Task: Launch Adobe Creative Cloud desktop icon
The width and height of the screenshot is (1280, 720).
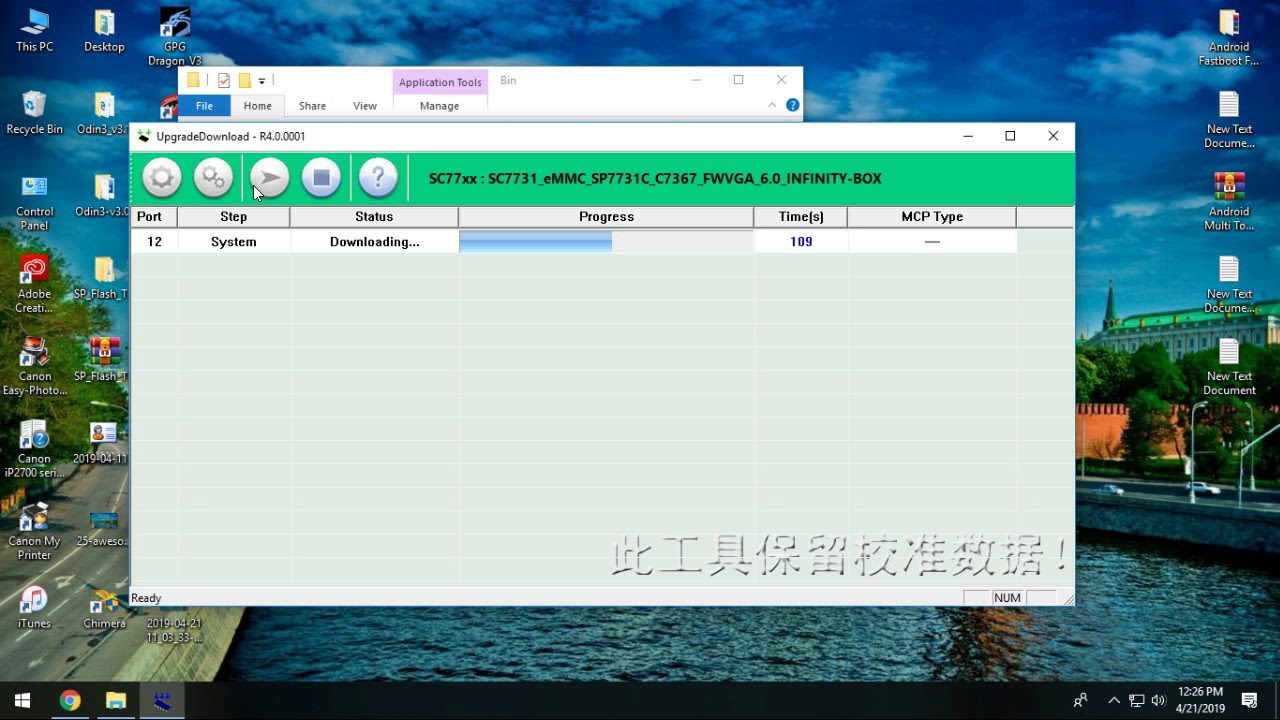Action: [34, 285]
